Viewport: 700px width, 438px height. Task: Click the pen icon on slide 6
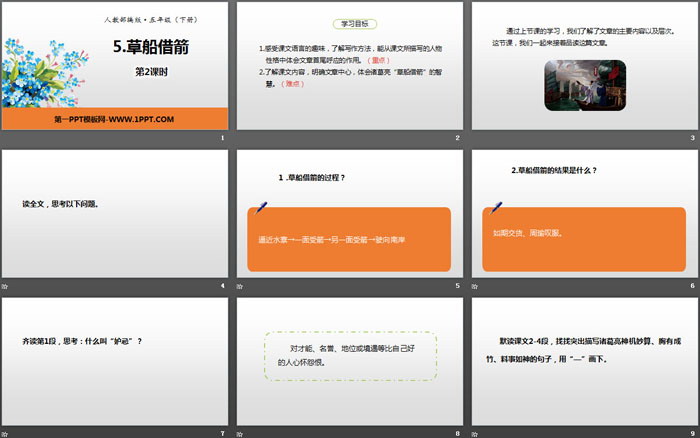[495, 207]
